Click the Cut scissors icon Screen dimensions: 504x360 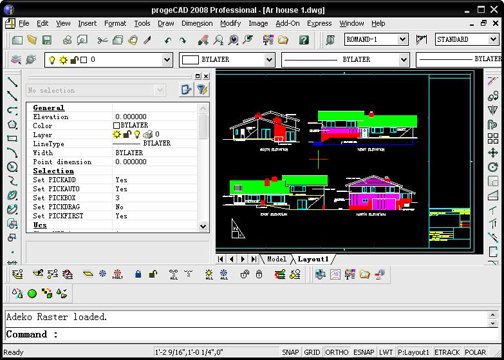click(102, 40)
